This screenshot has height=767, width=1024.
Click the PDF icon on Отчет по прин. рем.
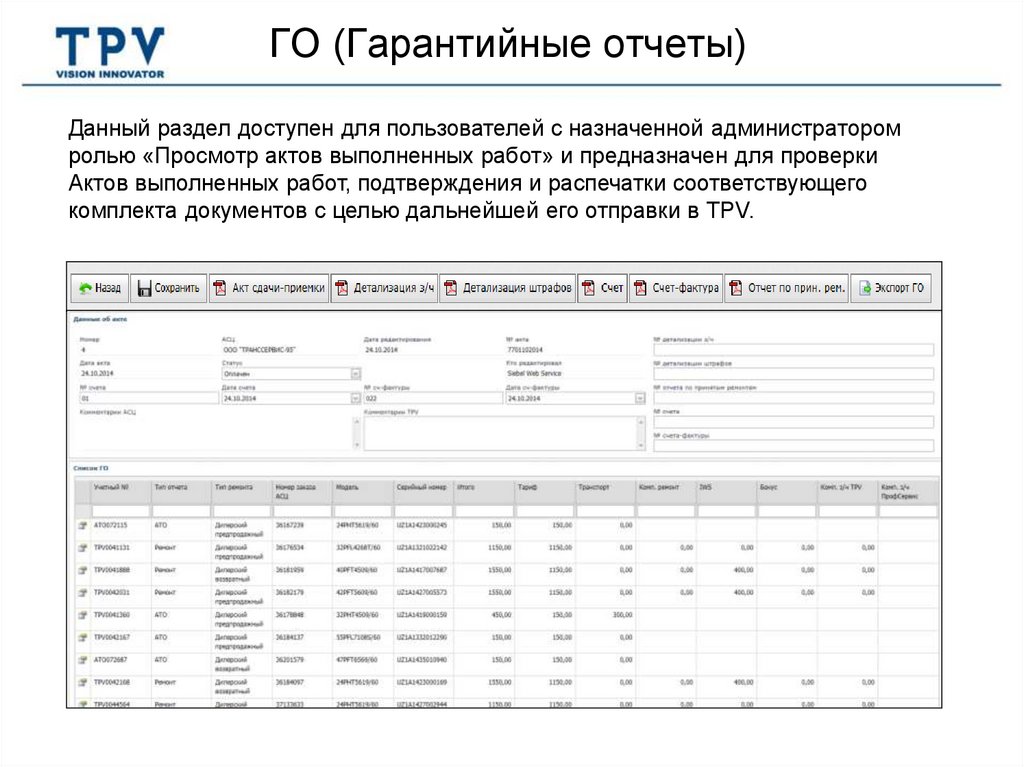tap(737, 287)
